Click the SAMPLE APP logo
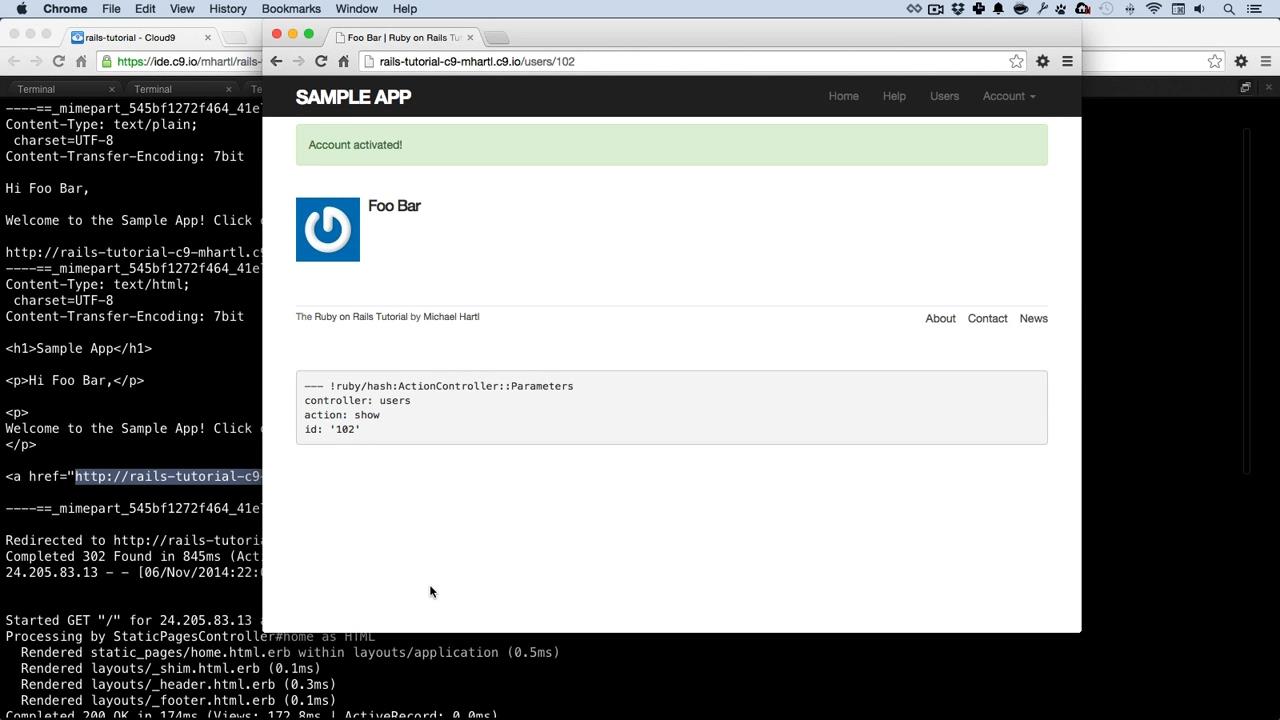The height and width of the screenshot is (720, 1280). (x=353, y=97)
